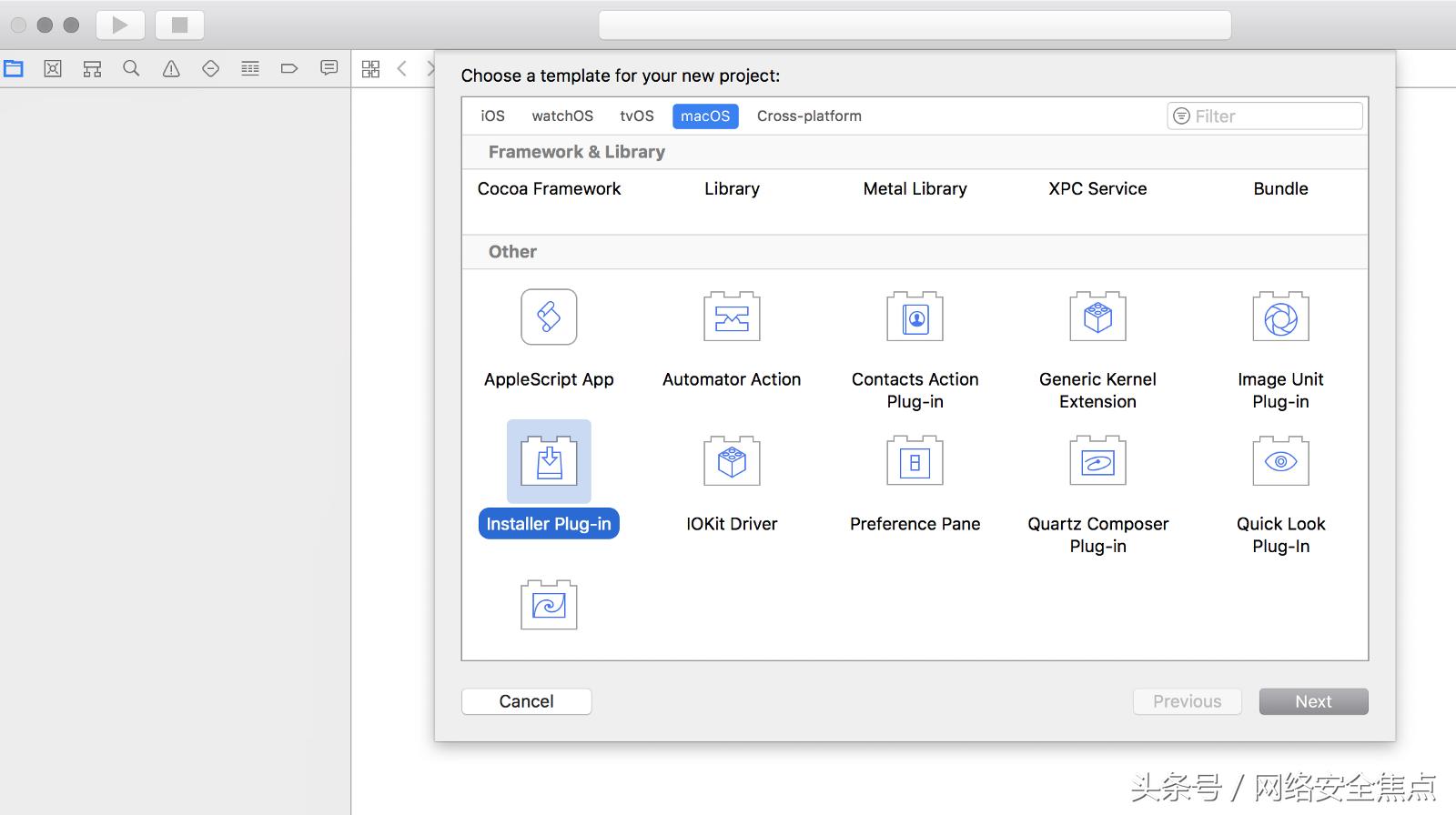Image resolution: width=1456 pixels, height=815 pixels.
Task: Open the related items grid icon
Action: [x=370, y=69]
